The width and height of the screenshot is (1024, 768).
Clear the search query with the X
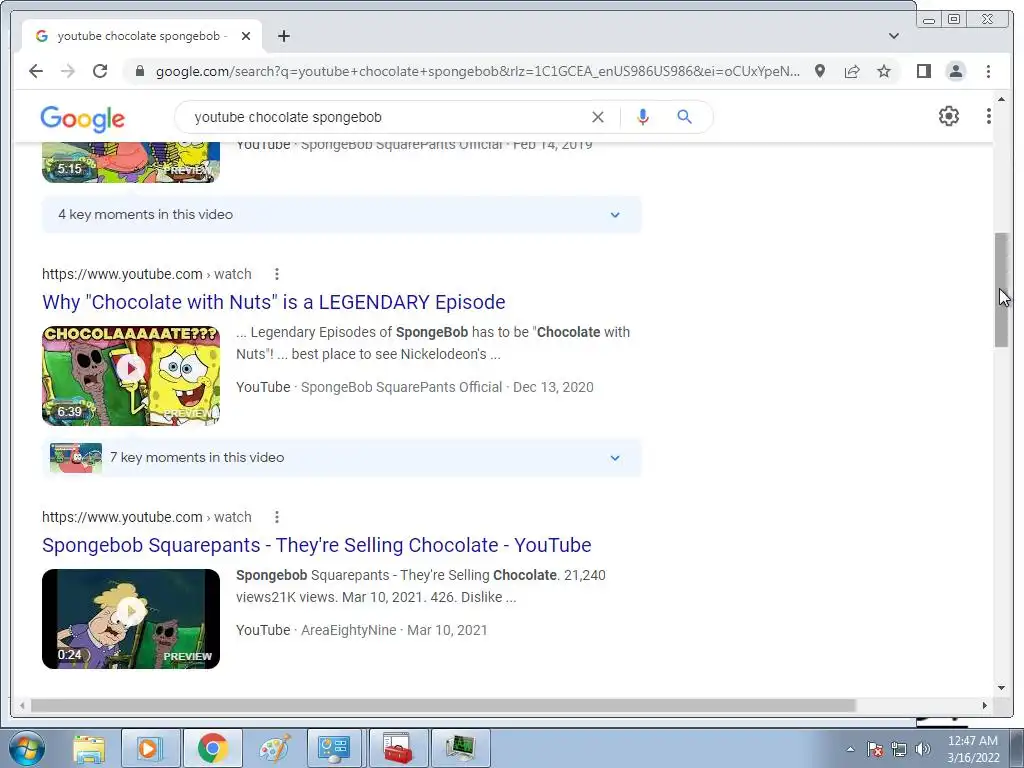598,117
